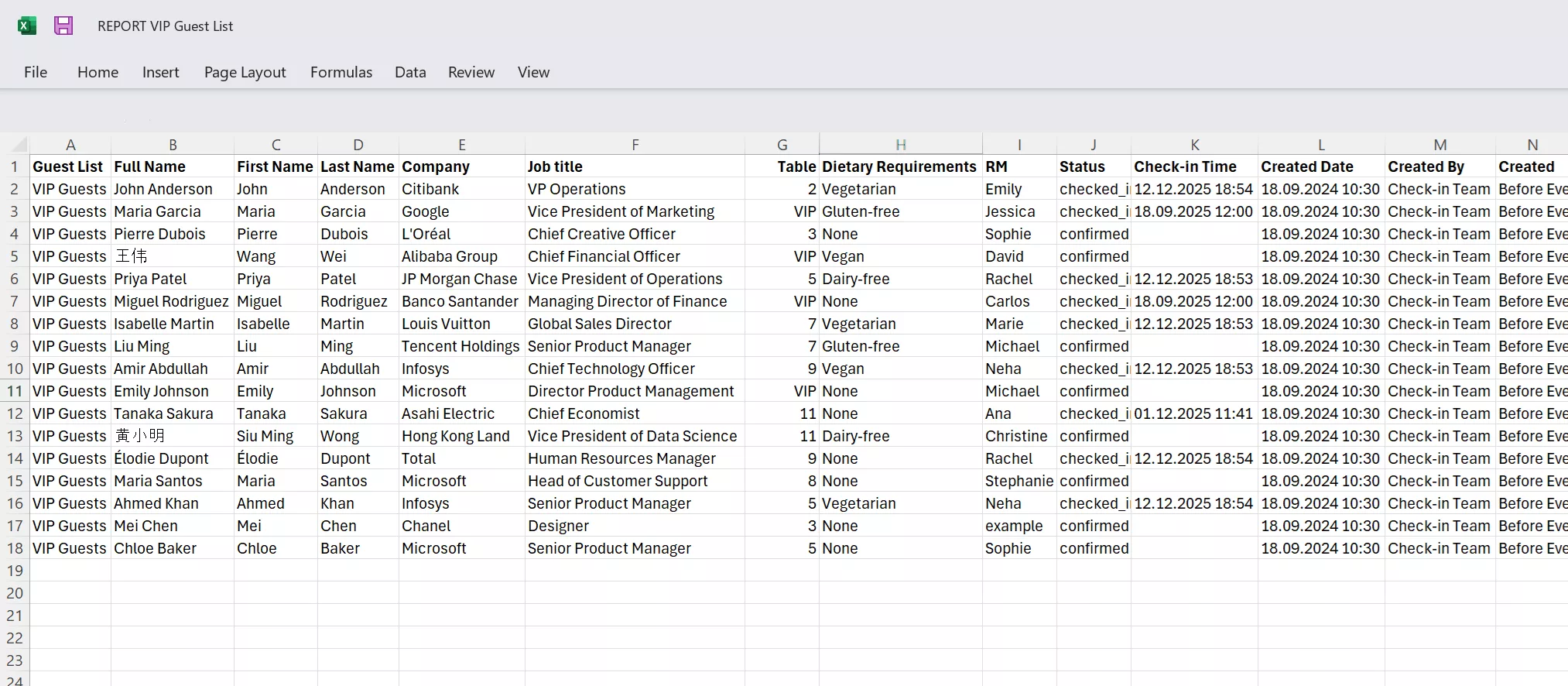Image resolution: width=1568 pixels, height=686 pixels.
Task: Switch to the Home tab
Action: 98,72
